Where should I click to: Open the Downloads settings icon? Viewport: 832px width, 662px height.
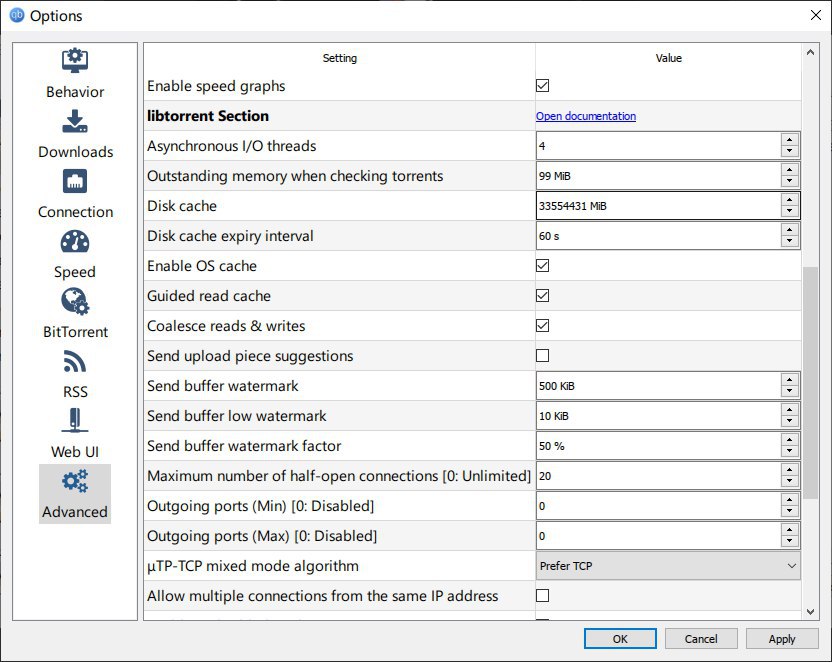tap(75, 121)
